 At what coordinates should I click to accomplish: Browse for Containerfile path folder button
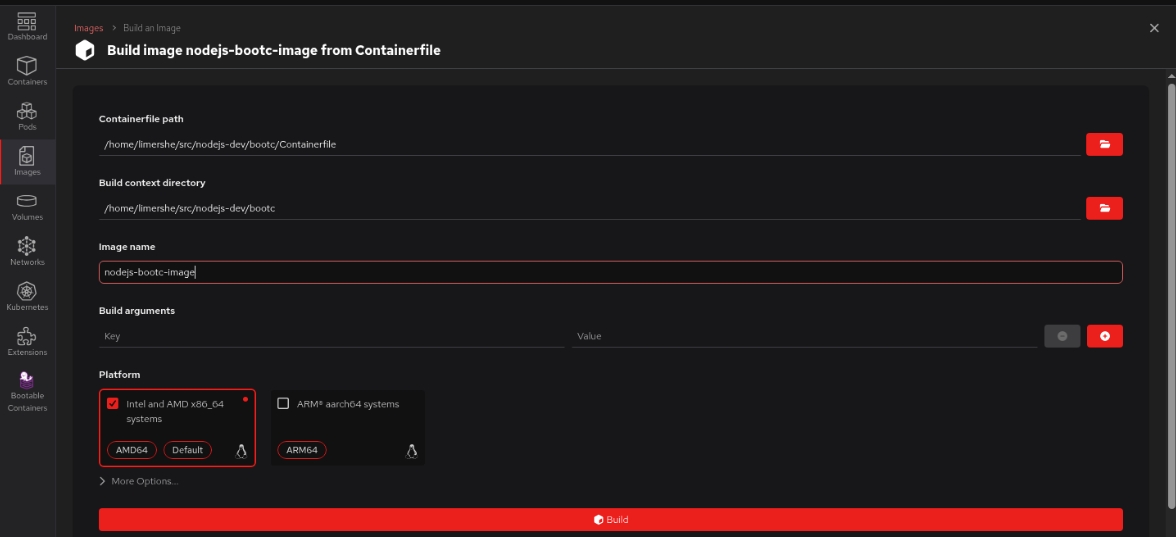[1104, 144]
